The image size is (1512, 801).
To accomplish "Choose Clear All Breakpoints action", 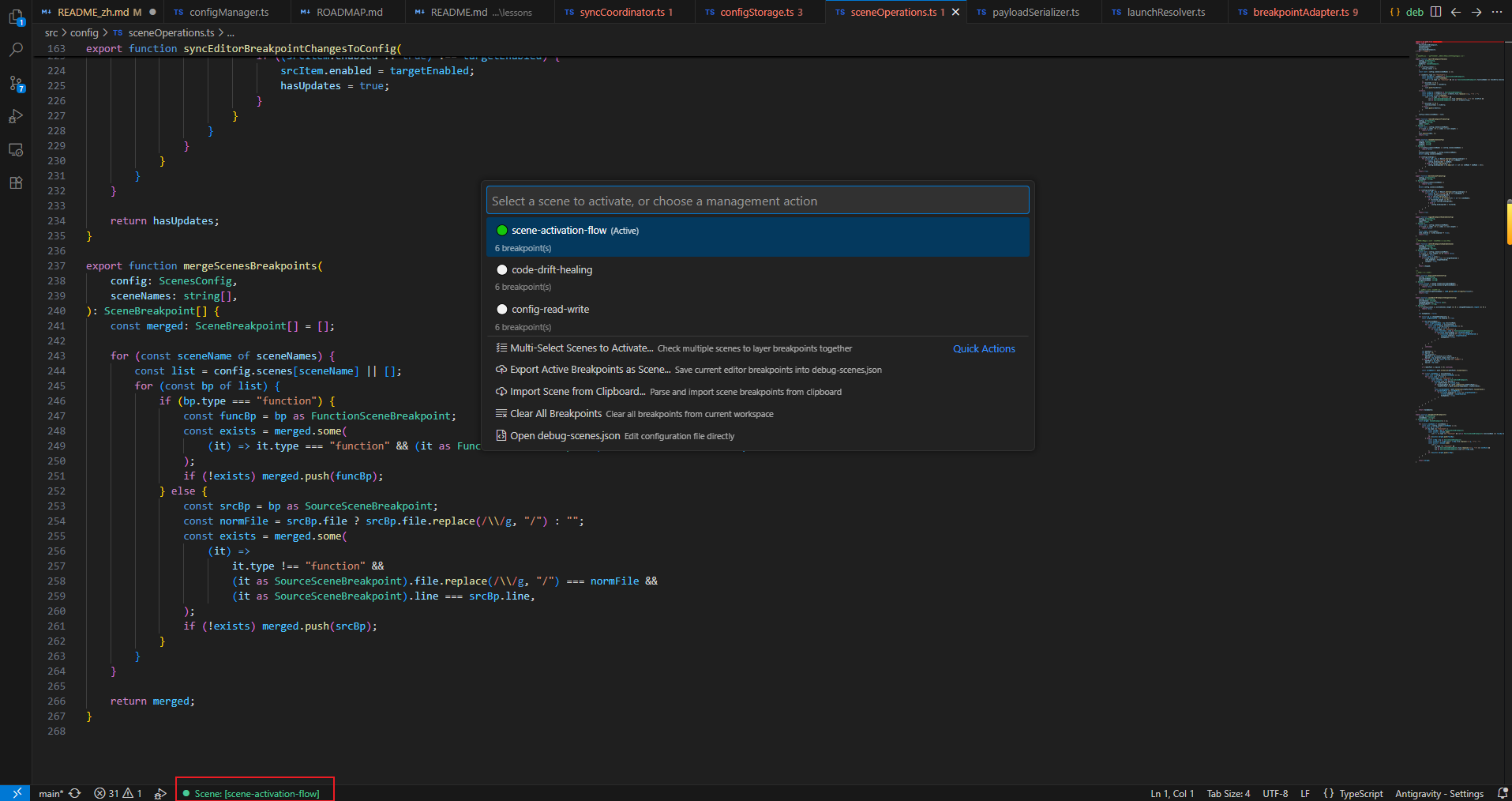I will 758,414.
